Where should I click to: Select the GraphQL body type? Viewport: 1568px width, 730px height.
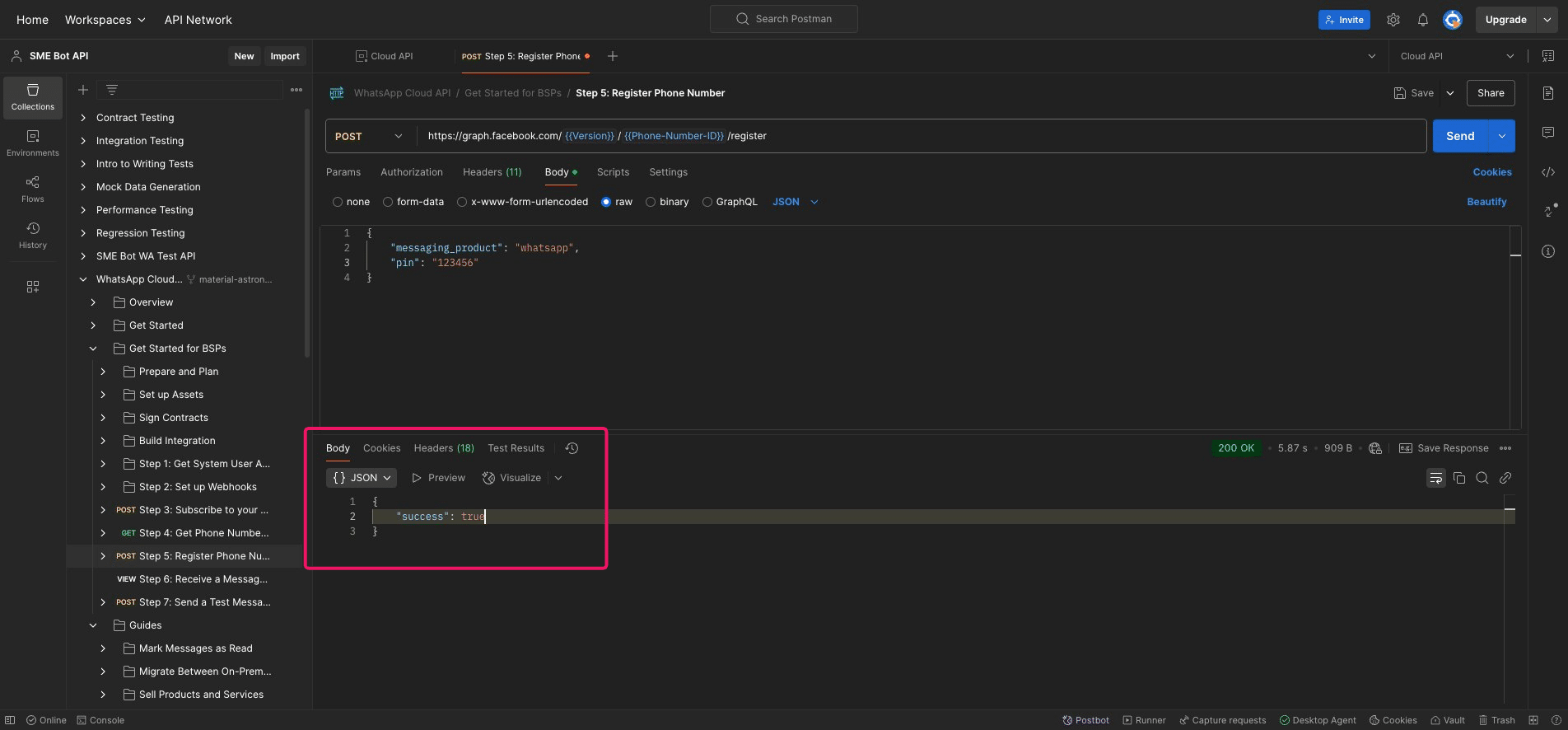707,202
